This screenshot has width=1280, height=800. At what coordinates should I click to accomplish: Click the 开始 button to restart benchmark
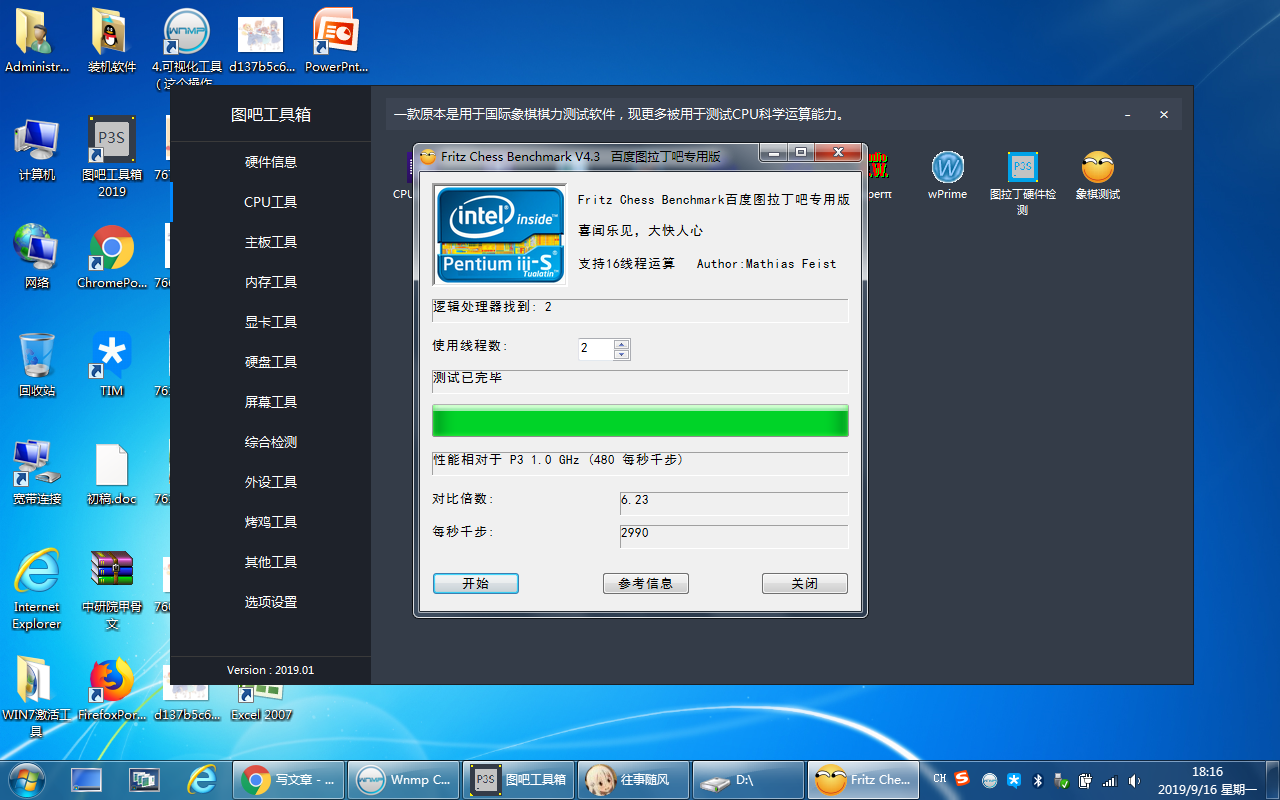click(476, 583)
